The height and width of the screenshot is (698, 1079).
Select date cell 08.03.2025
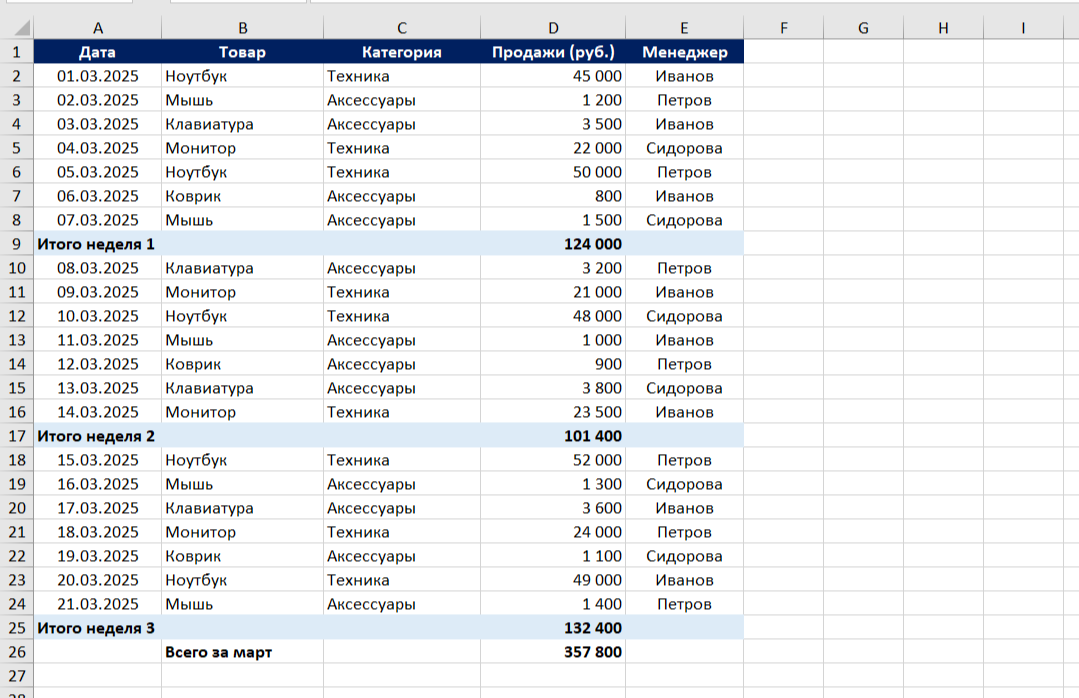tap(98, 268)
